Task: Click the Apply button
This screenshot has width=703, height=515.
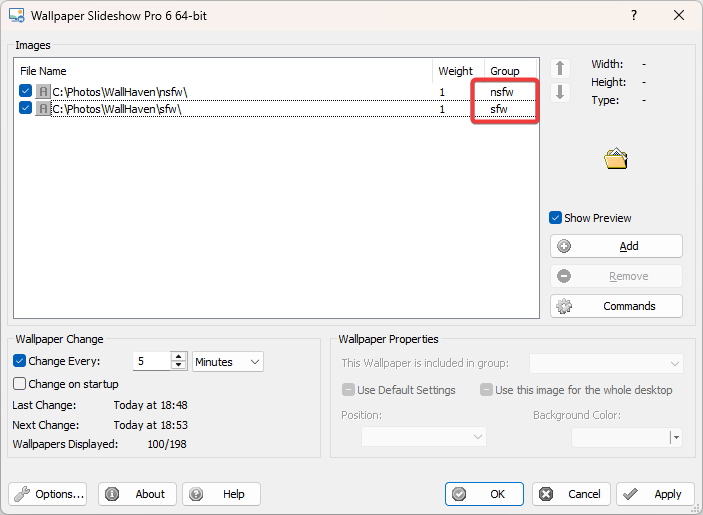Action: coord(655,494)
